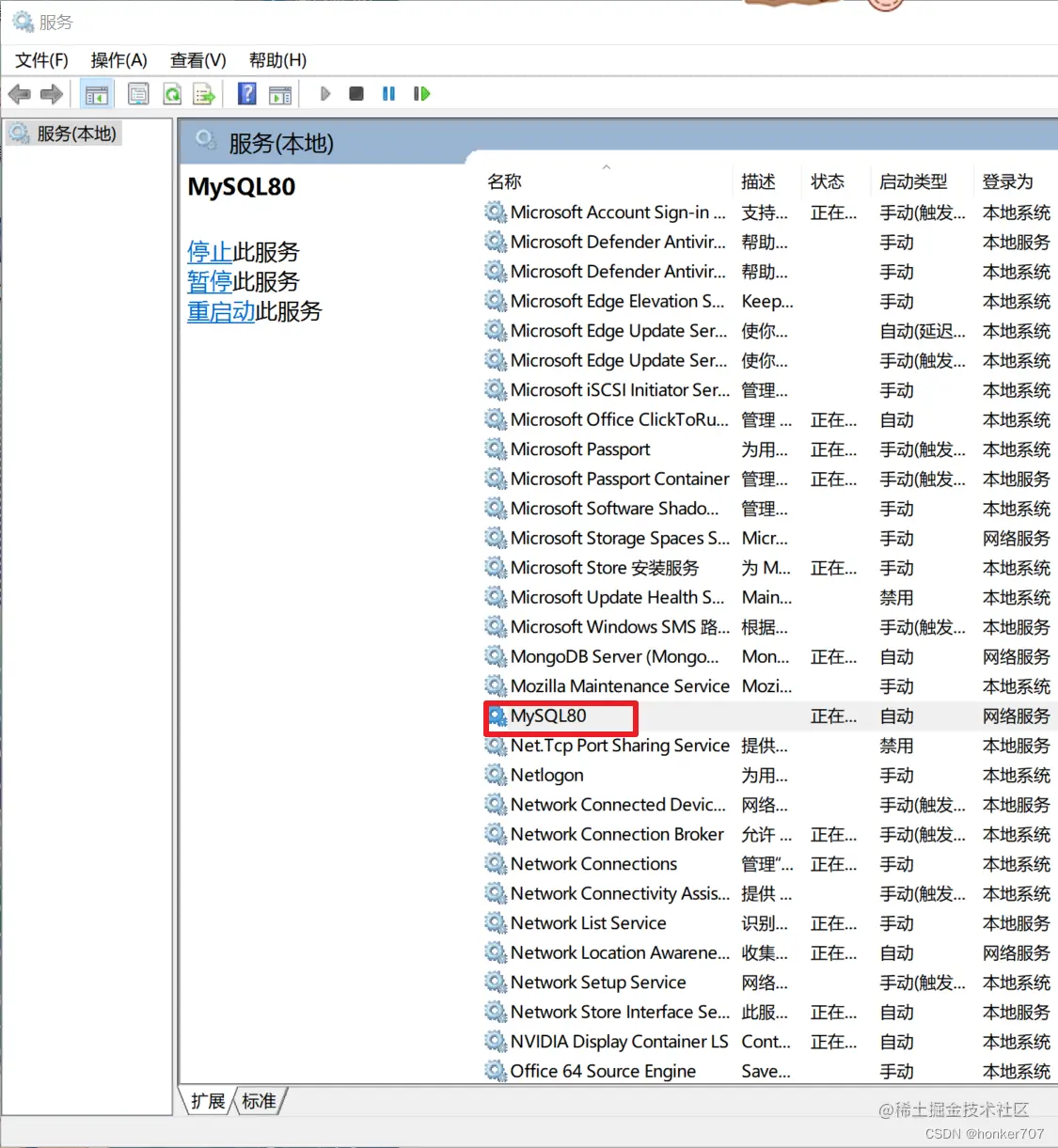Click the 暂停 link to pause service
Image resolution: width=1058 pixels, height=1148 pixels.
pyautogui.click(x=210, y=282)
